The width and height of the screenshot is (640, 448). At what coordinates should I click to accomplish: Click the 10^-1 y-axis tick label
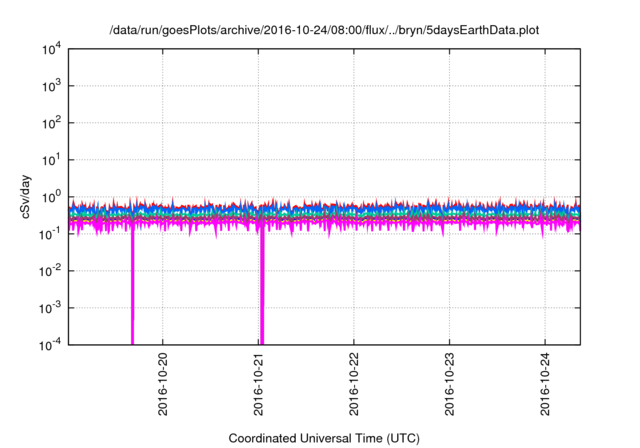(x=51, y=234)
